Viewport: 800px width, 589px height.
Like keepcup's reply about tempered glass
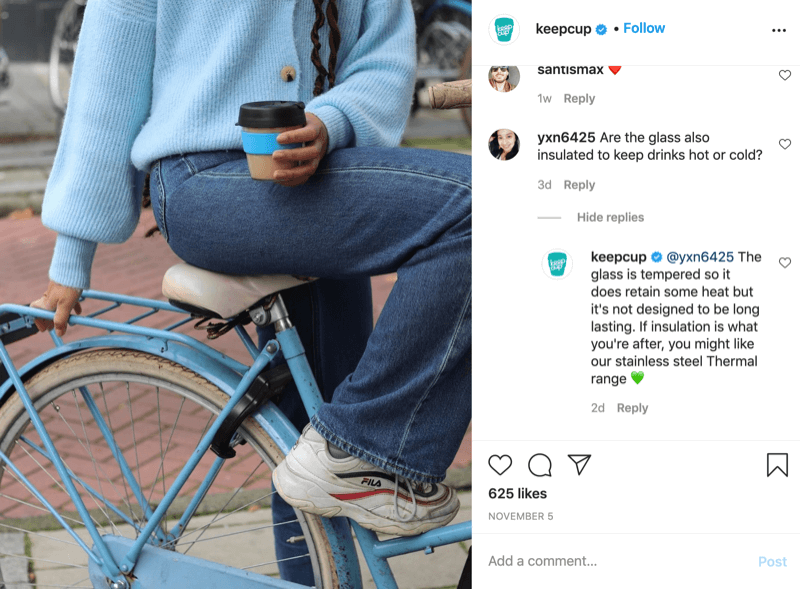785,263
